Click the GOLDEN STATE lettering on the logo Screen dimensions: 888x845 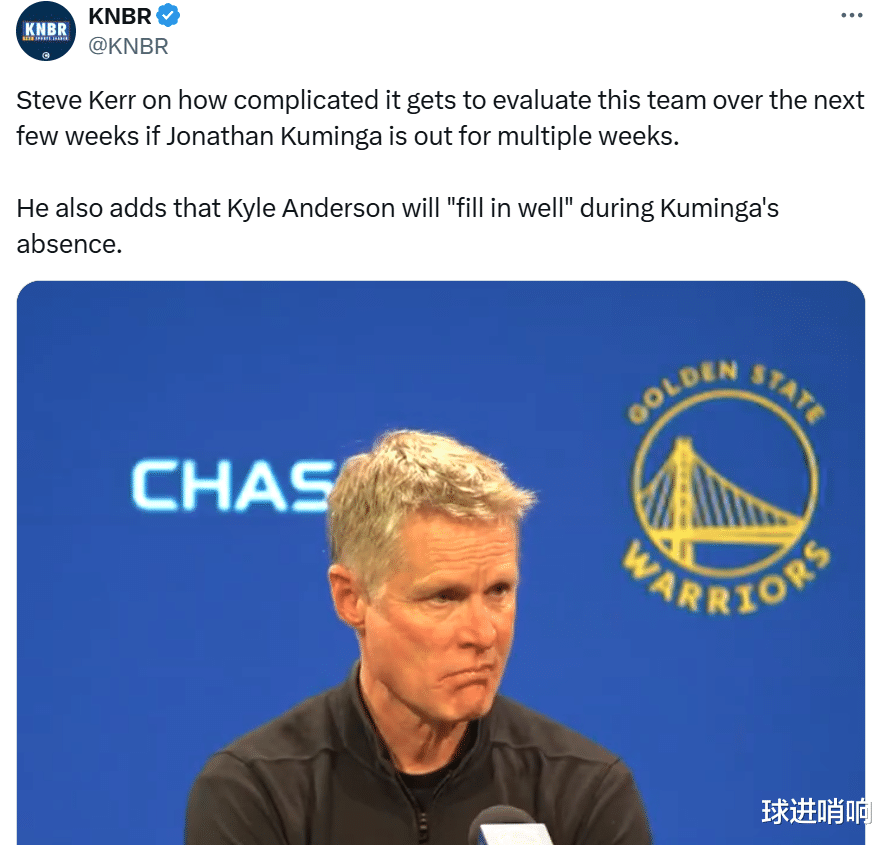click(x=726, y=391)
